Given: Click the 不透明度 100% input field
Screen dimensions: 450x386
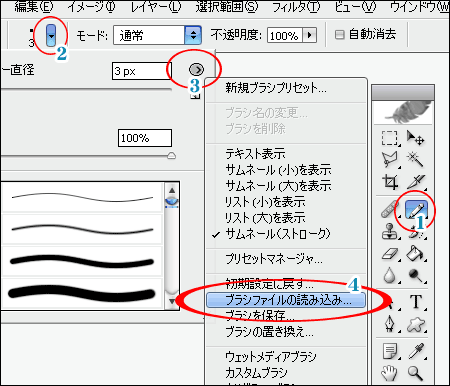Looking at the screenshot, I should (x=285, y=35).
